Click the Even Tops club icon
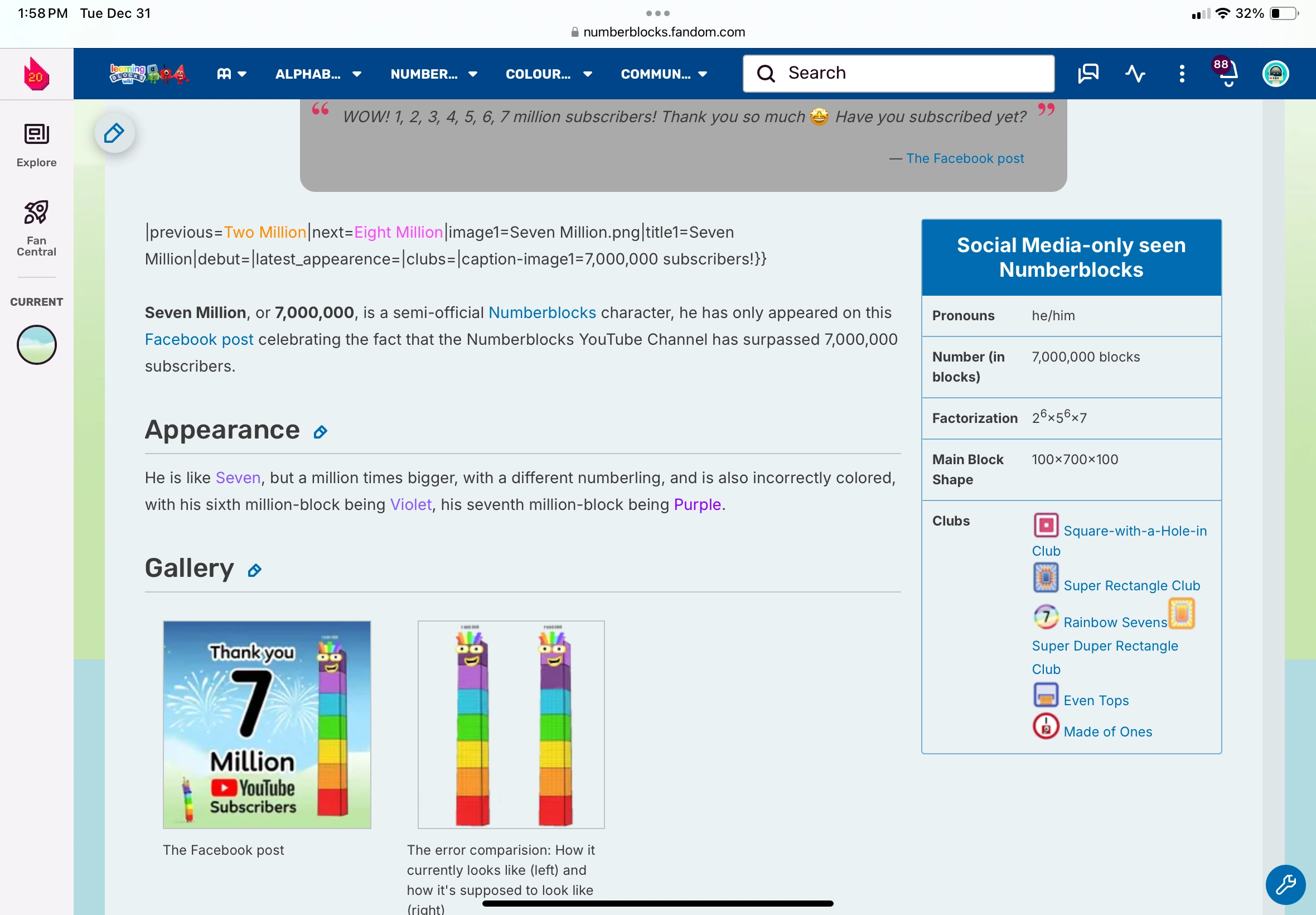Screen dimensions: 1316x915 tap(1046, 694)
